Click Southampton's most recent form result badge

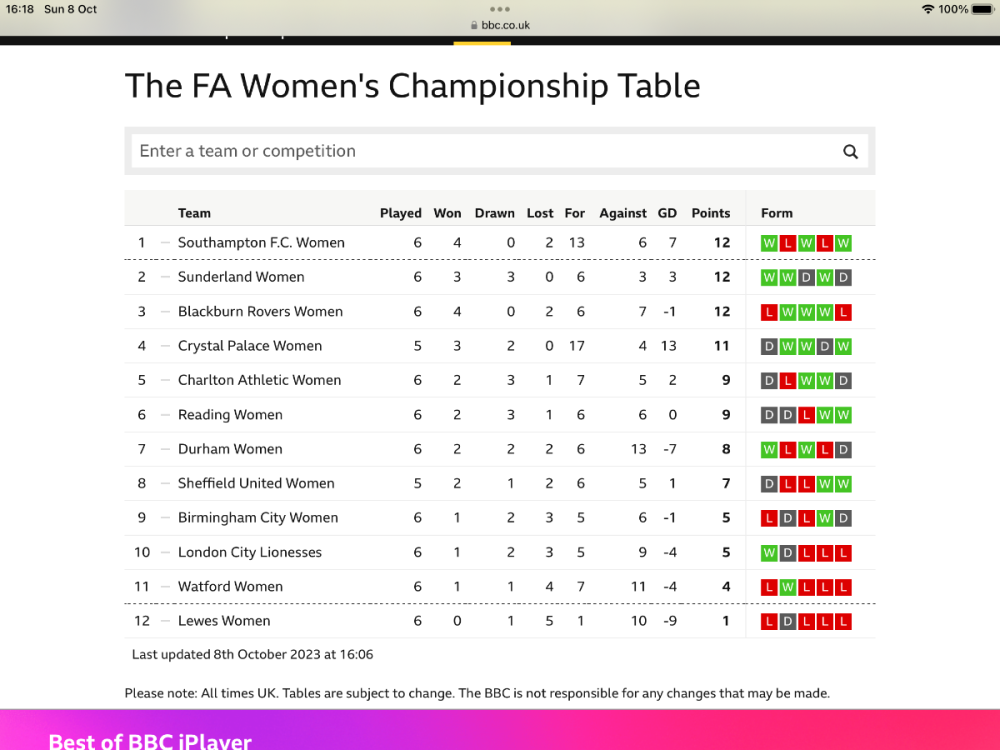click(x=844, y=243)
